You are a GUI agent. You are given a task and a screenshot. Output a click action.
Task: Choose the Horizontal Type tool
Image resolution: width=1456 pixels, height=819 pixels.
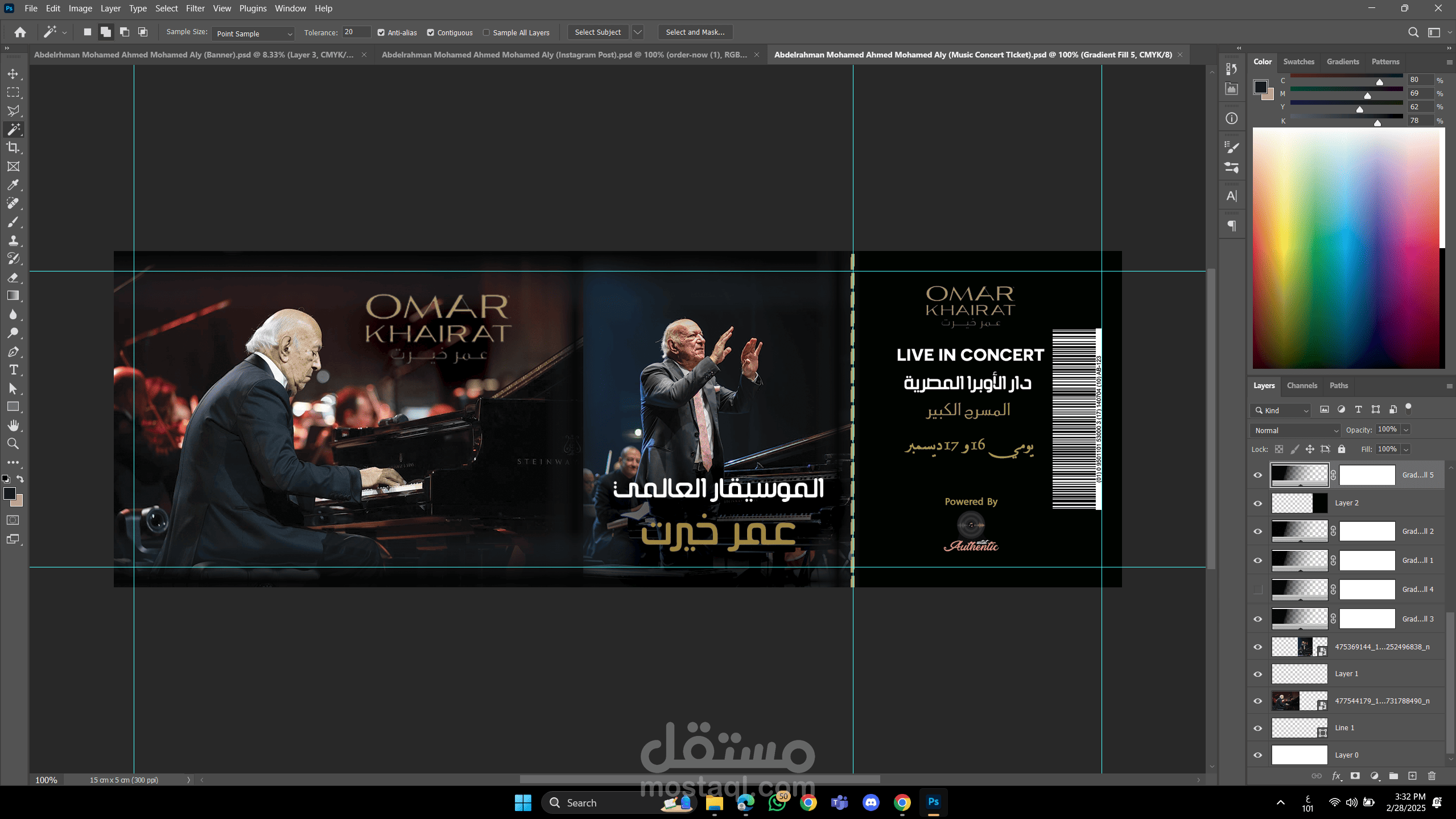(x=13, y=370)
